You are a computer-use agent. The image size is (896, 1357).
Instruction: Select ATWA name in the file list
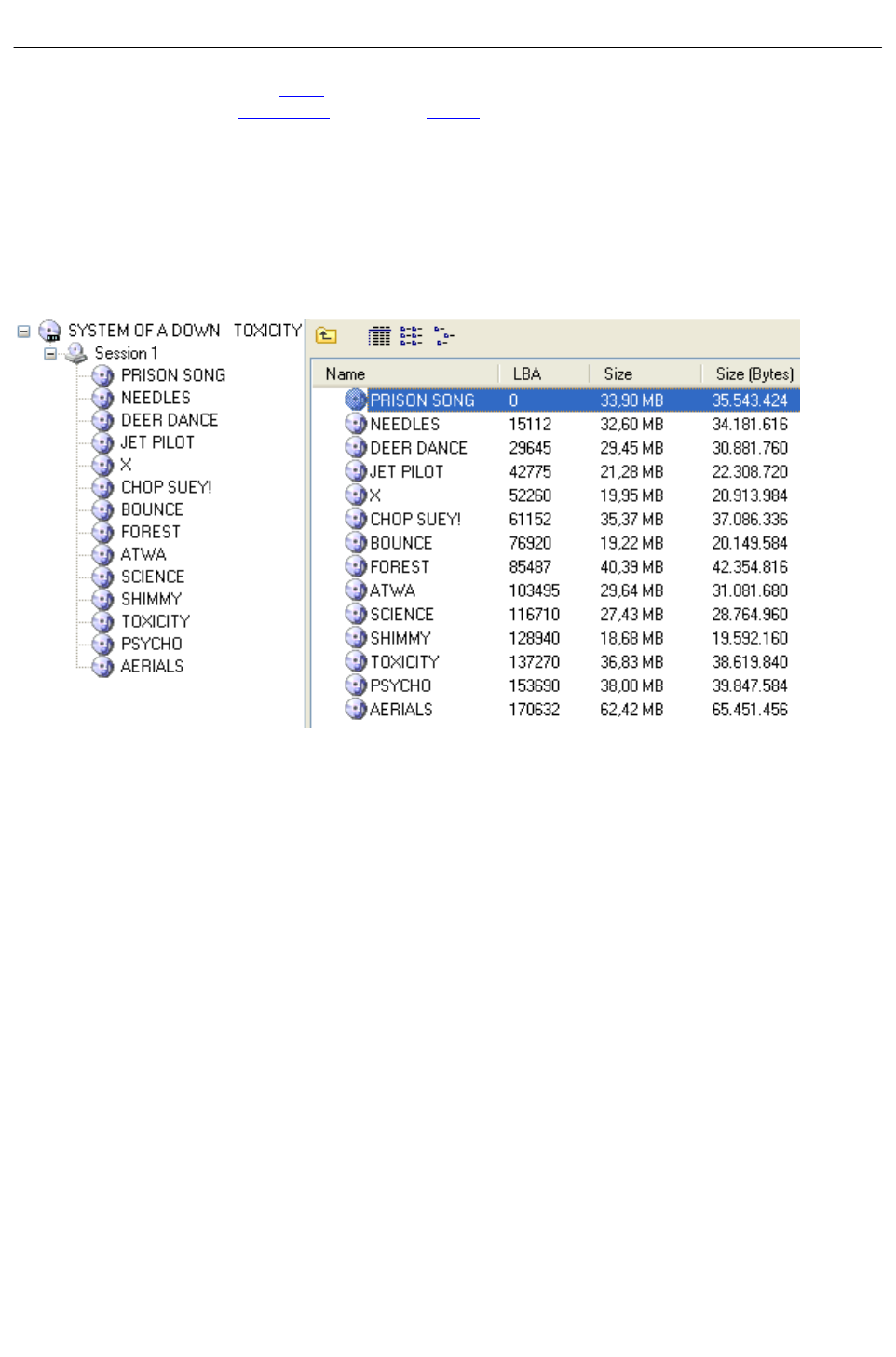[x=393, y=590]
